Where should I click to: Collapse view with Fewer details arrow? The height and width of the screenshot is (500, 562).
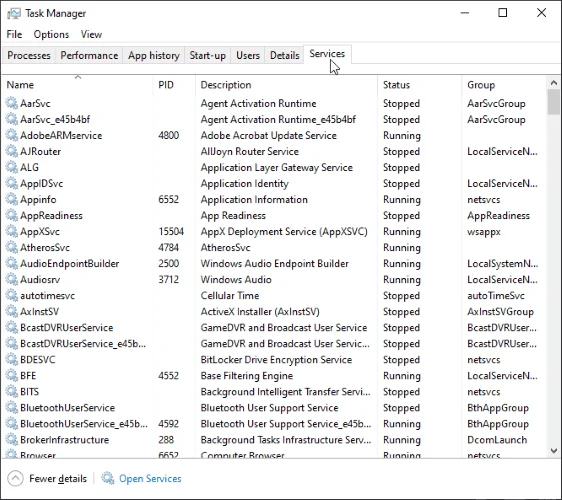tap(15, 478)
